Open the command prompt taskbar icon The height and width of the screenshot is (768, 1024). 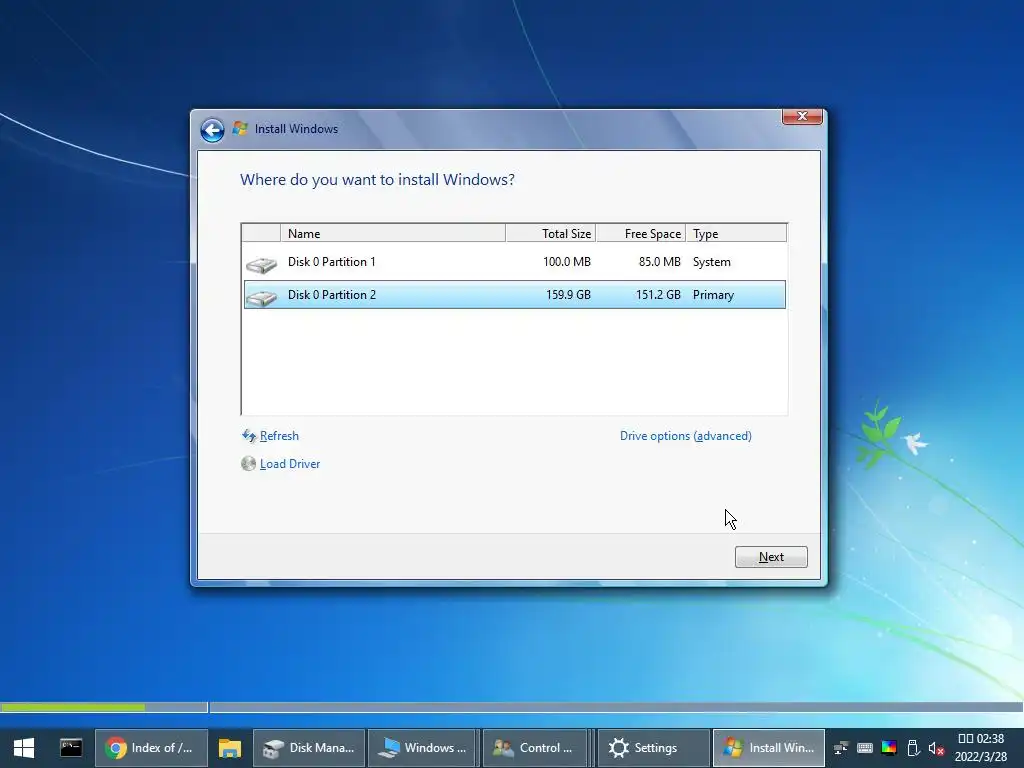pos(71,747)
